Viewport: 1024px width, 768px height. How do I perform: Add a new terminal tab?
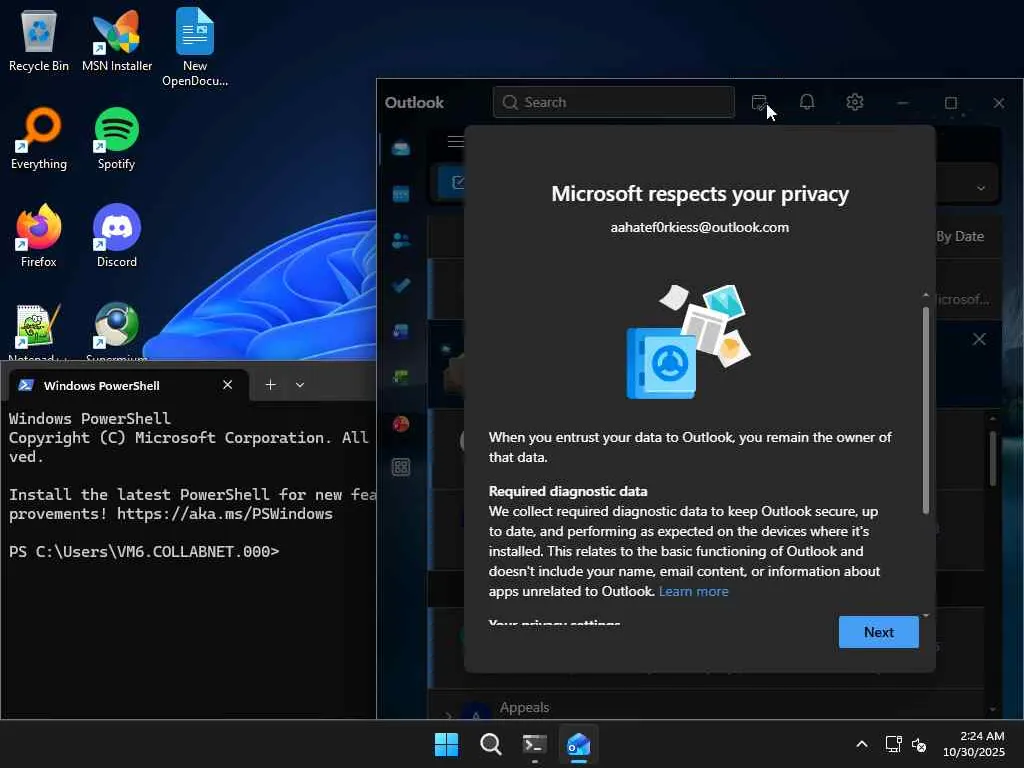click(270, 385)
